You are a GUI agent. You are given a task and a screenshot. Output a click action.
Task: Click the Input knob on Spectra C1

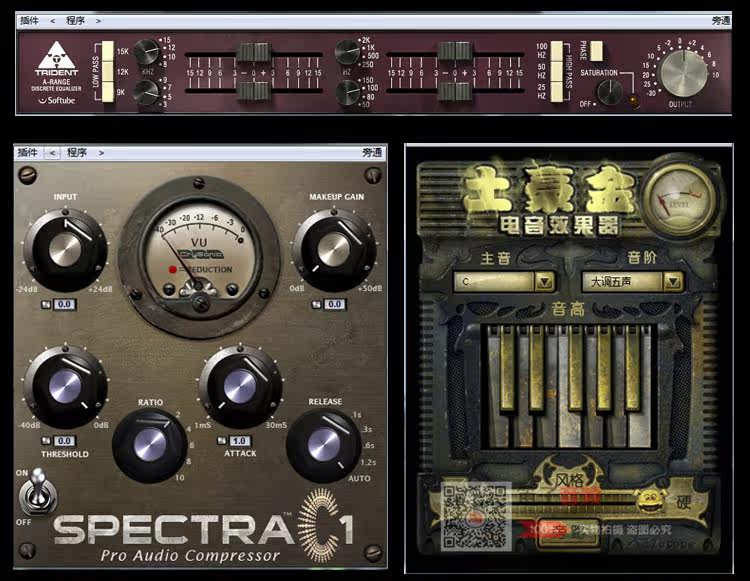(x=65, y=250)
